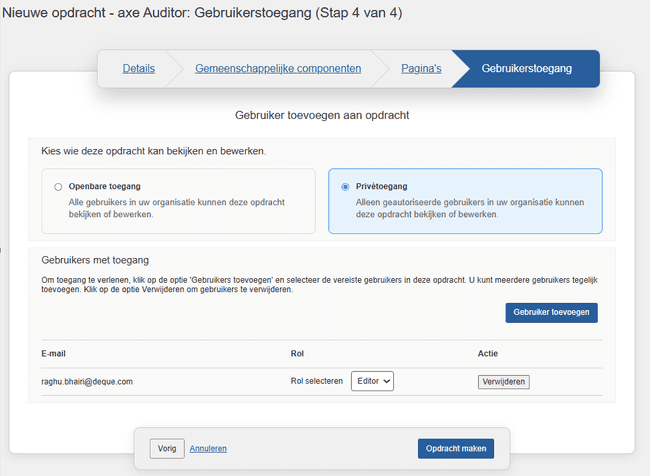Click the raghu.bhairi@deque.com email entry
The width and height of the screenshot is (650, 476).
87,381
